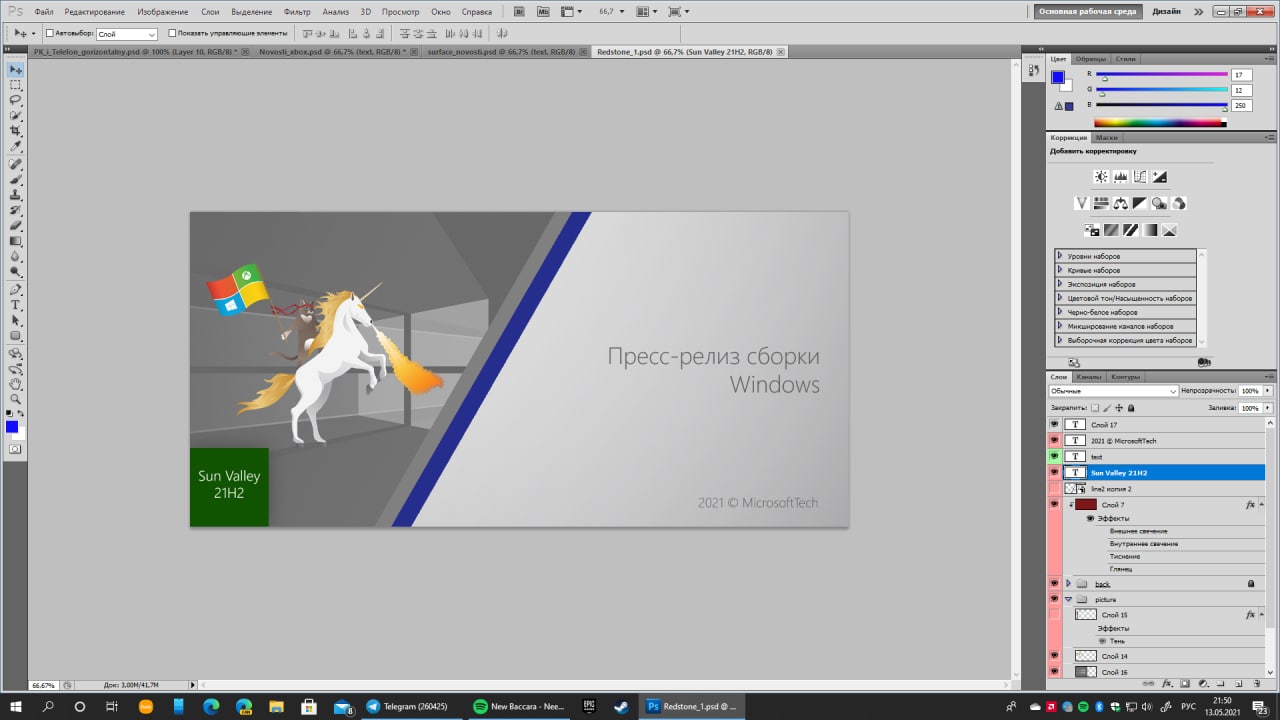This screenshot has width=1280, height=720.
Task: Select the Move tool in the toolbox
Action: tap(15, 69)
